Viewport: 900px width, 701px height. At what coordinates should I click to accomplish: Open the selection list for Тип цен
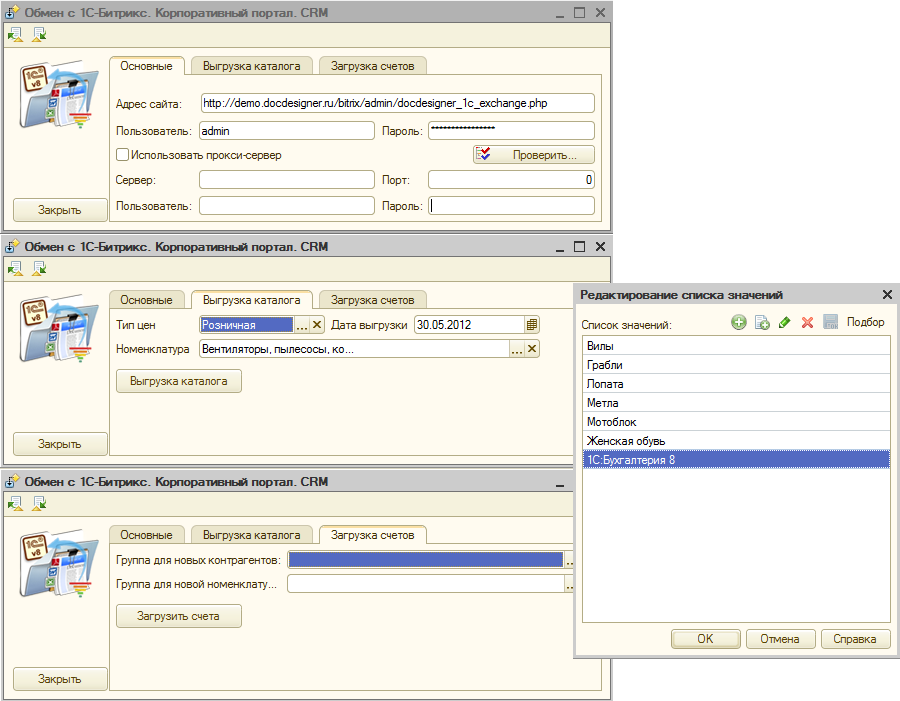coord(302,325)
